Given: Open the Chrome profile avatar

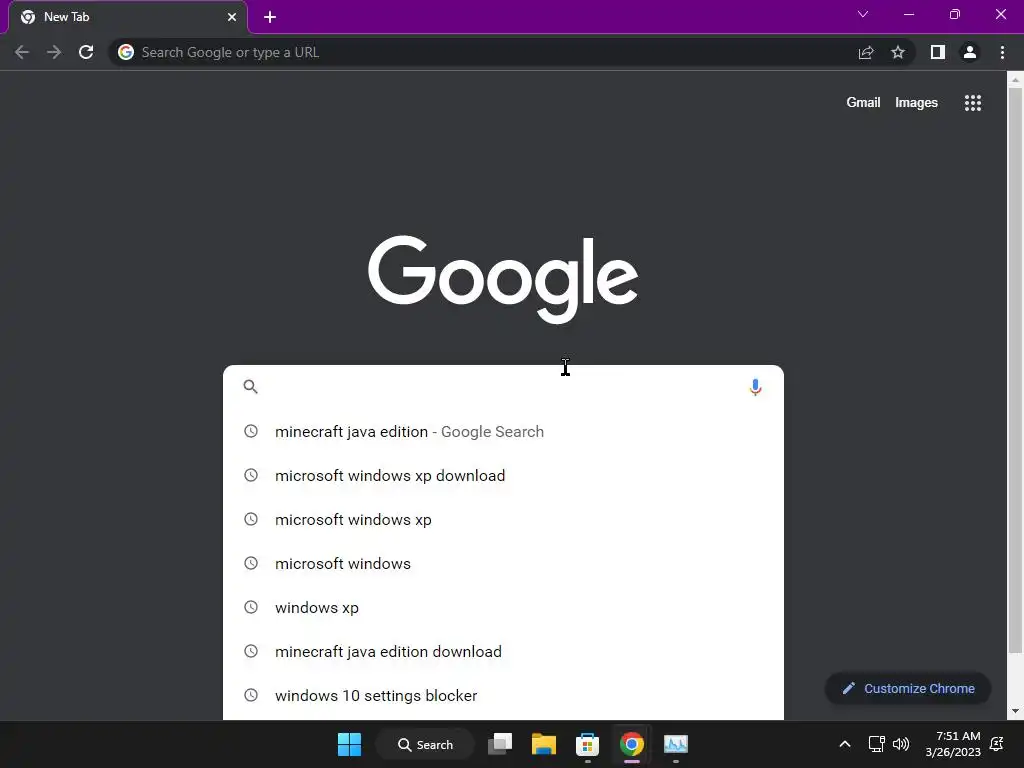Looking at the screenshot, I should pos(970,52).
